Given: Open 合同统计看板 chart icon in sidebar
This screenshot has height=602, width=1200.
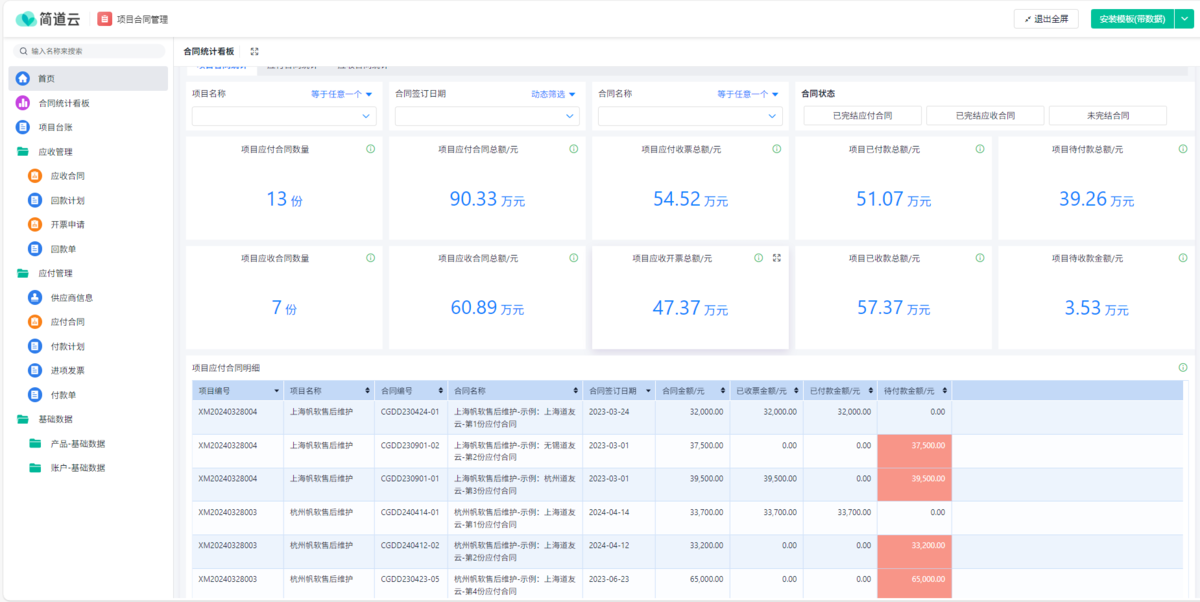Looking at the screenshot, I should 22,103.
